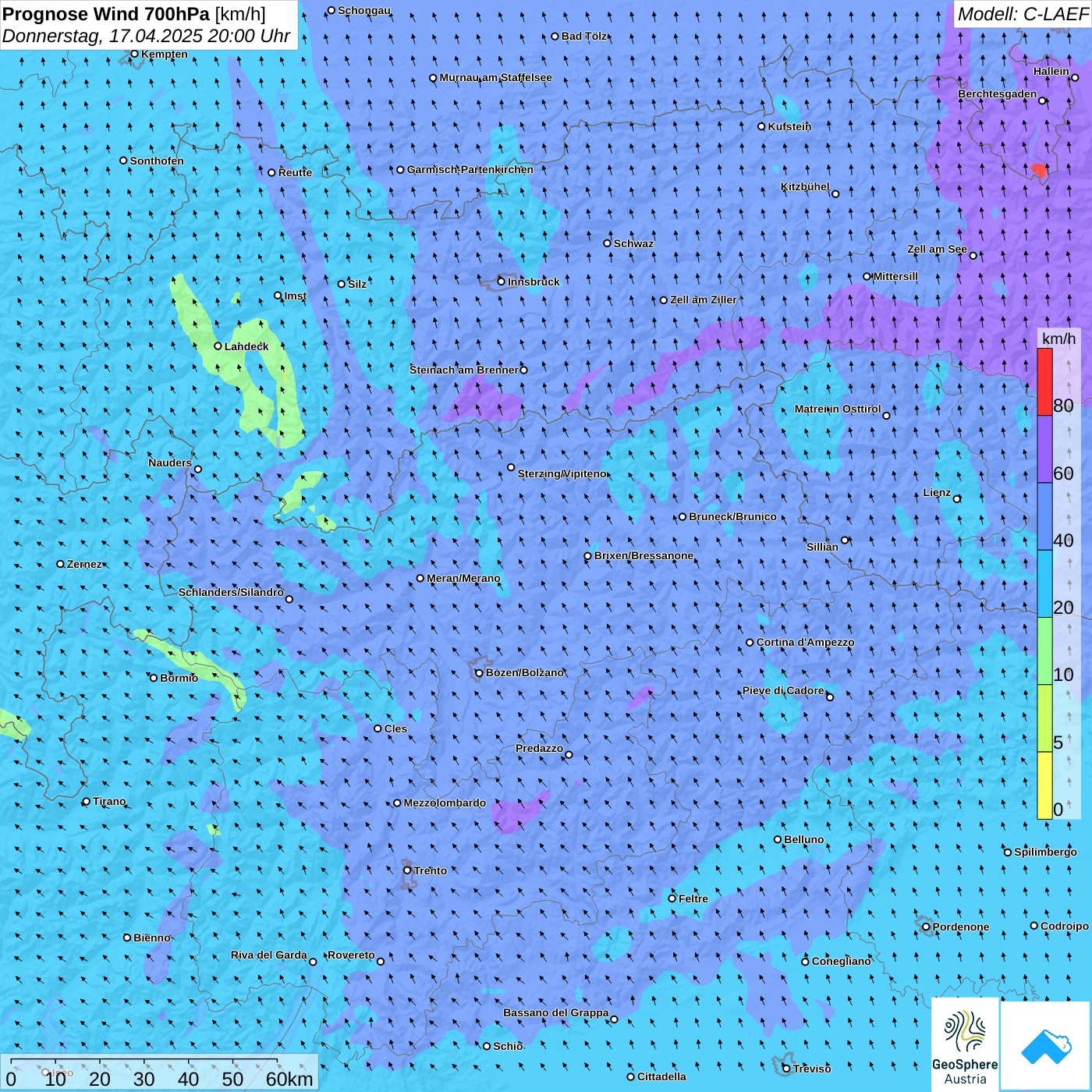Click the 'Steinach am Brenner' label

coord(464,370)
